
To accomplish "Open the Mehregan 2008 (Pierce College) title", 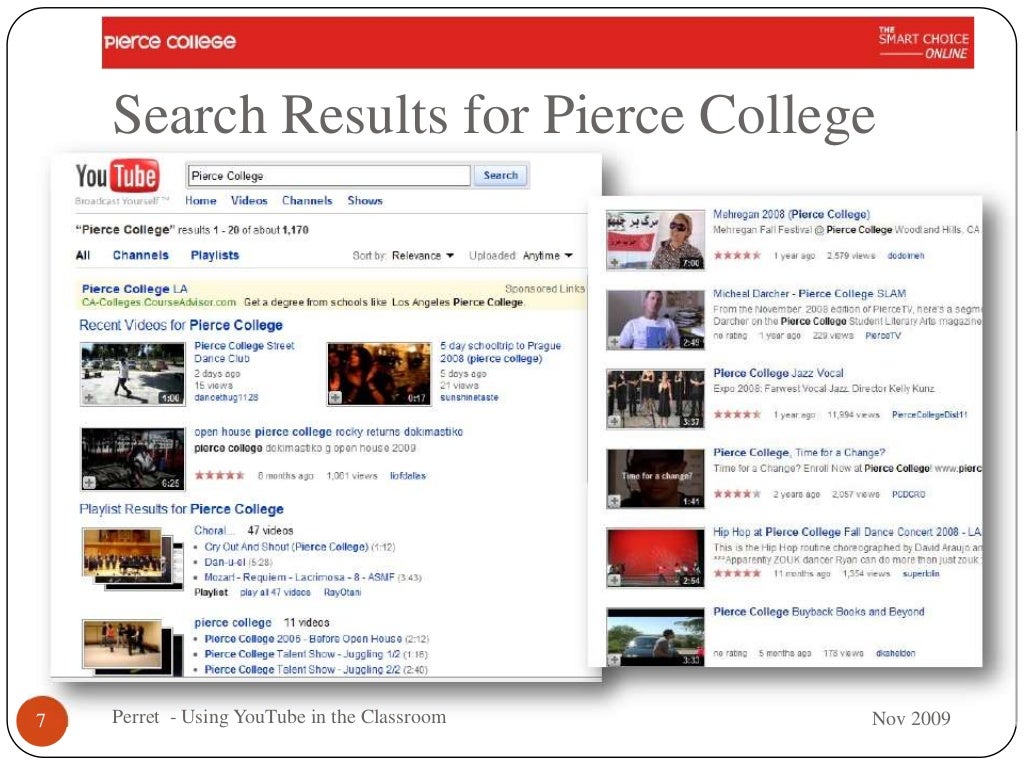I will click(x=792, y=214).
